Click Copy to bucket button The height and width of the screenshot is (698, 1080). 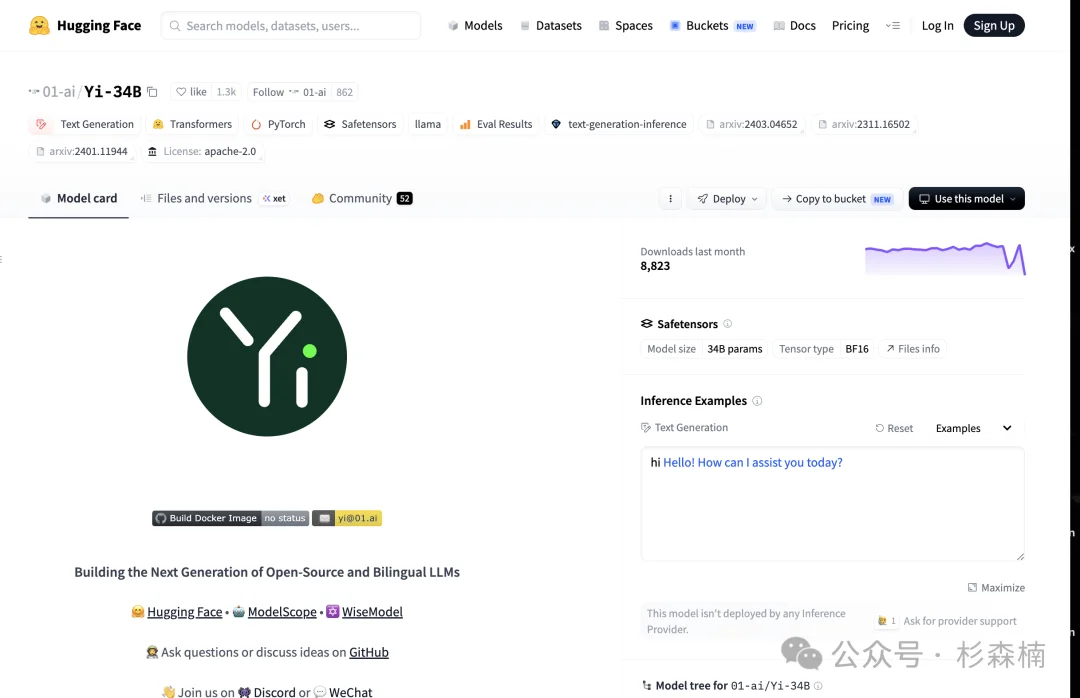tap(837, 198)
